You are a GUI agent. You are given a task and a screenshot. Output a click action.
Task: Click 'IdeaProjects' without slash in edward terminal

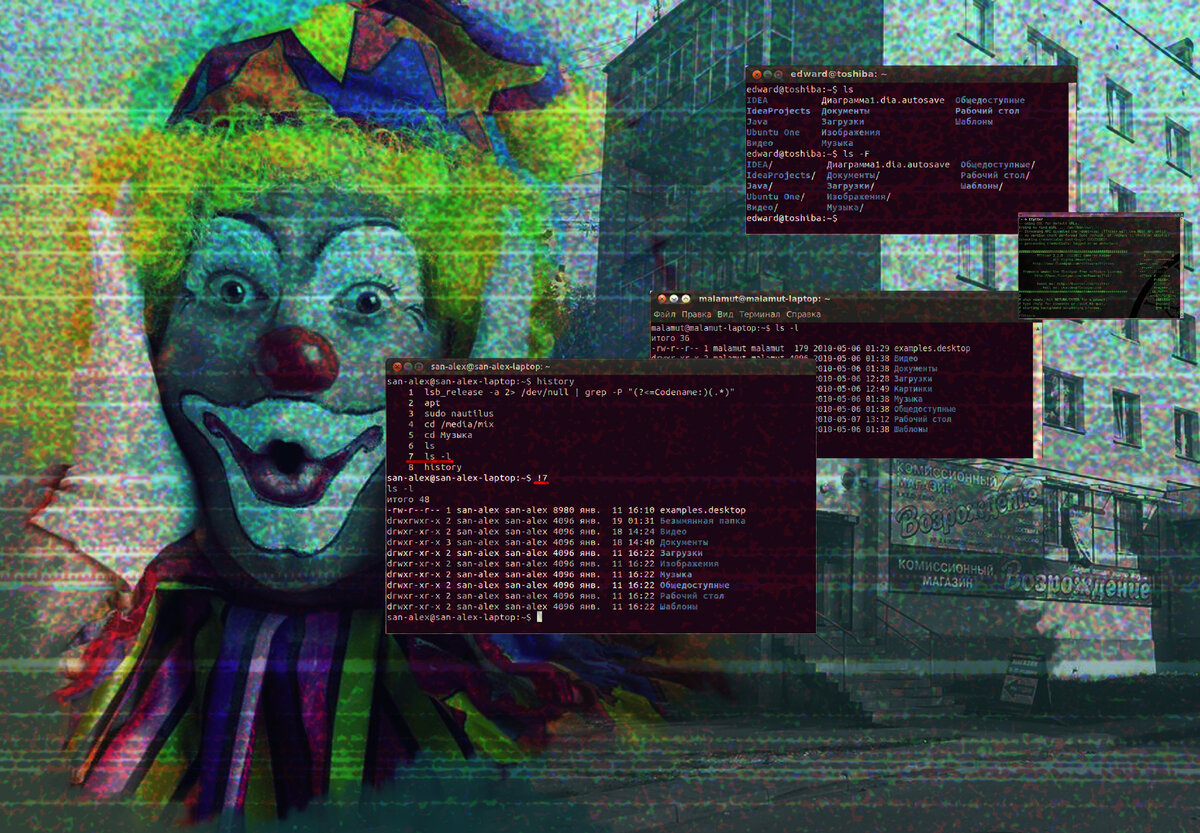778,111
